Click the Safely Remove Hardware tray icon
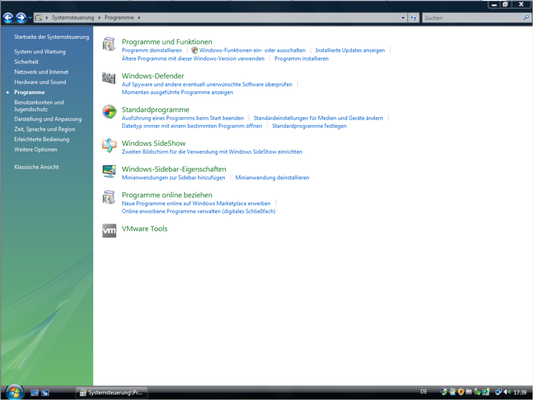533x400 pixels. (478, 392)
